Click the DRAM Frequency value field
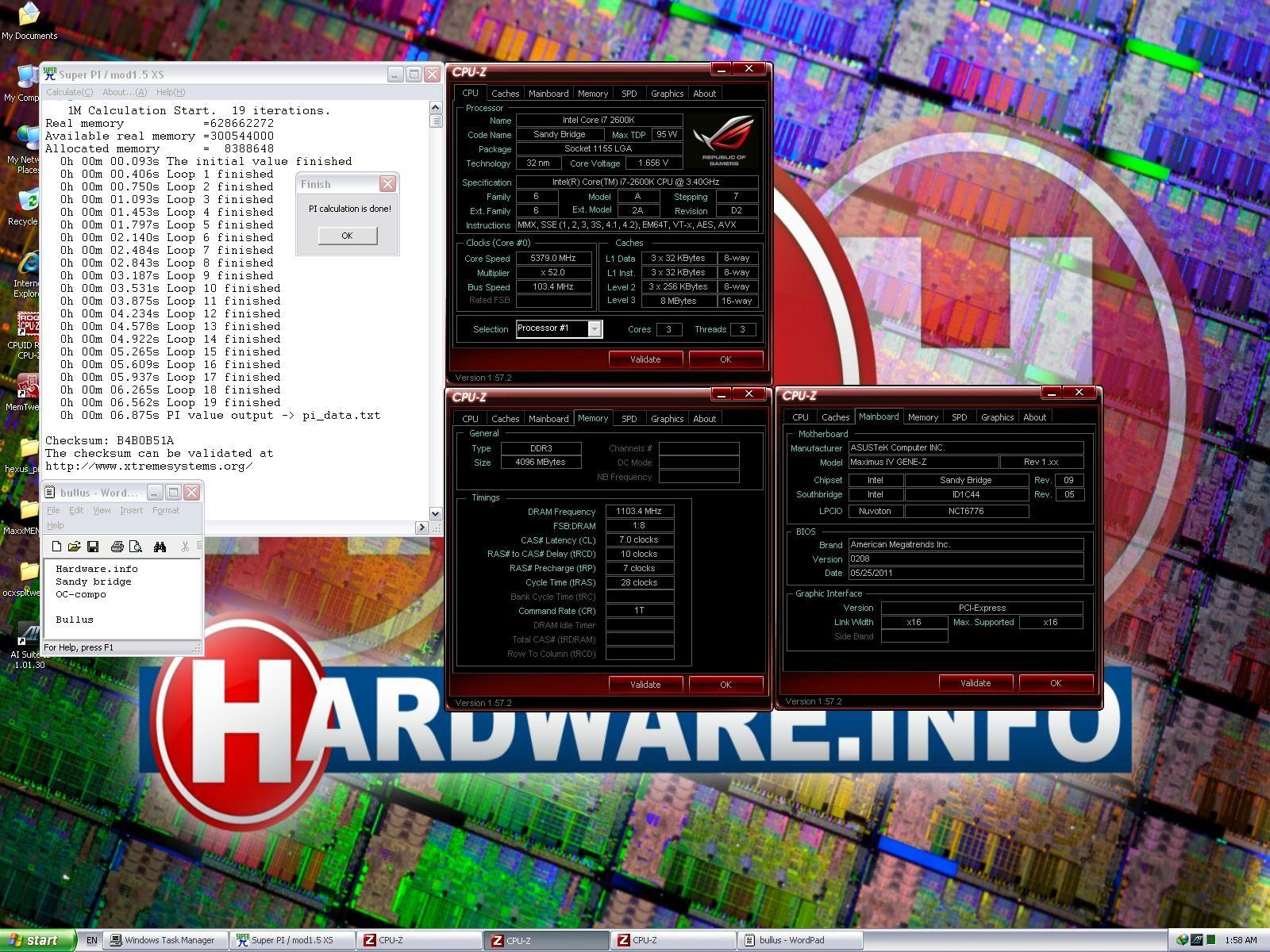Image resolution: width=1270 pixels, height=952 pixels. (x=640, y=512)
